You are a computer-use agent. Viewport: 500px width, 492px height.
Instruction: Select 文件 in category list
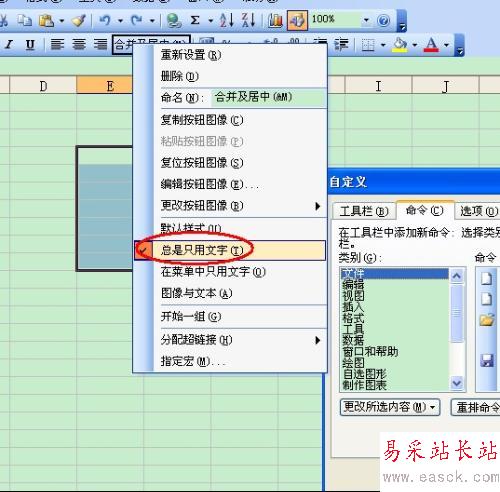pos(395,274)
